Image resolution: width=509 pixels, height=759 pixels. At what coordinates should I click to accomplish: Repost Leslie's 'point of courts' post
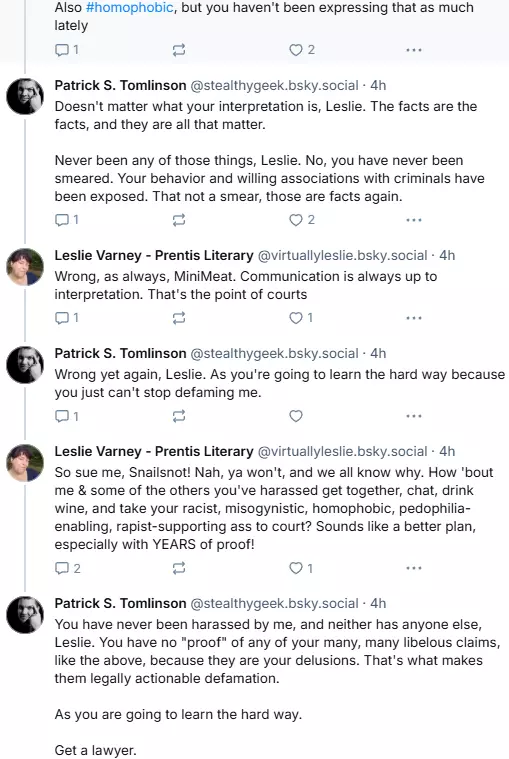tap(179, 318)
